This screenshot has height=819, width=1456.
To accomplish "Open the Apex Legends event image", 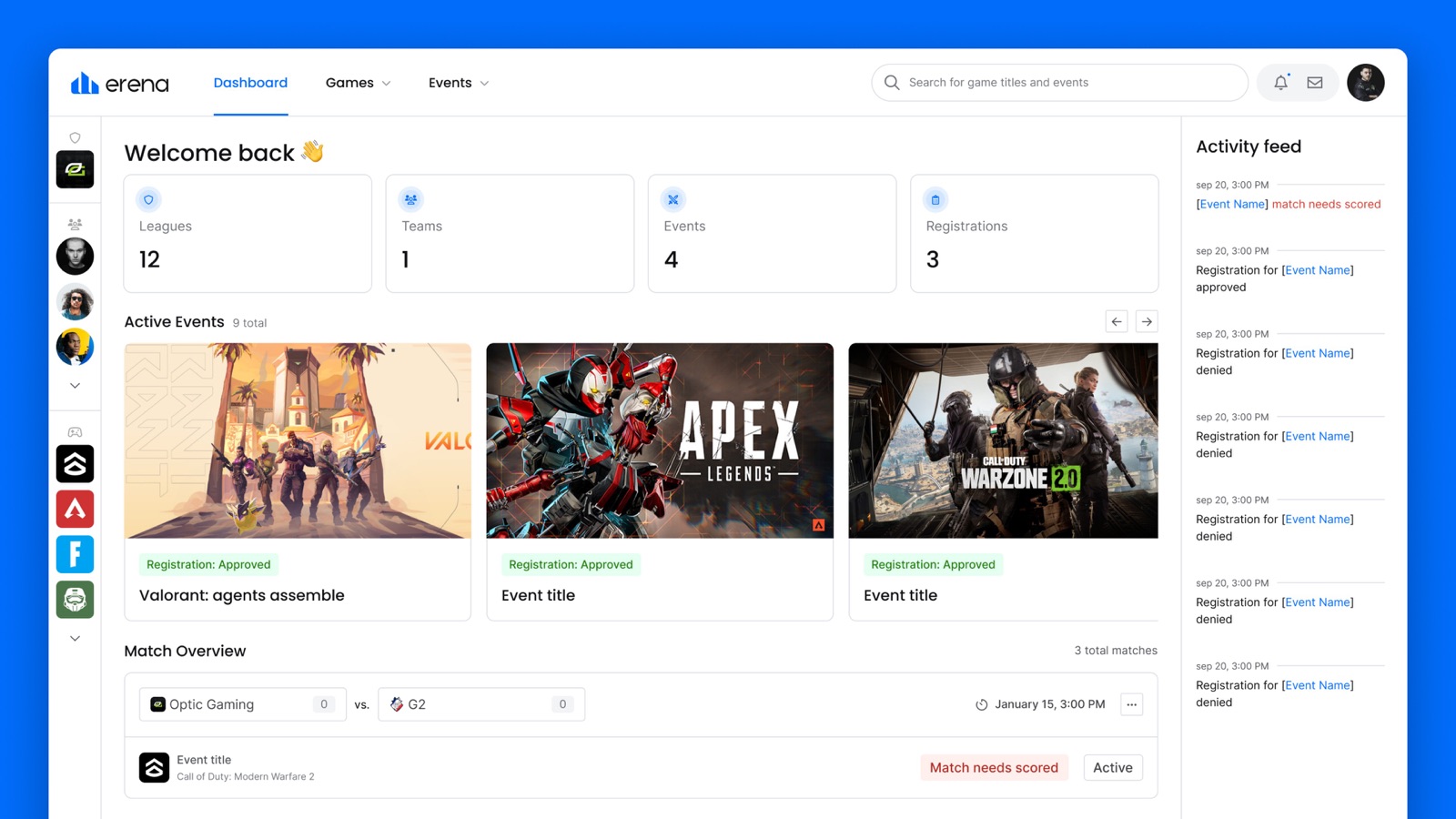I will pos(660,440).
